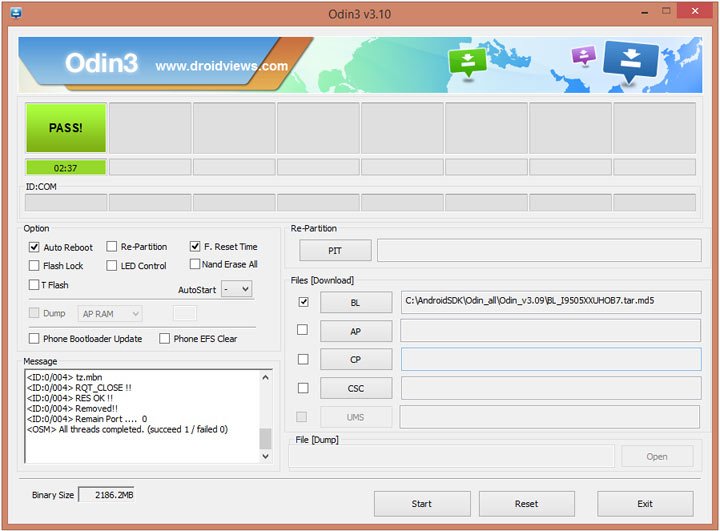The width and height of the screenshot is (720, 531).
Task: Click the 'Removed!!' log line
Action: coord(73,408)
